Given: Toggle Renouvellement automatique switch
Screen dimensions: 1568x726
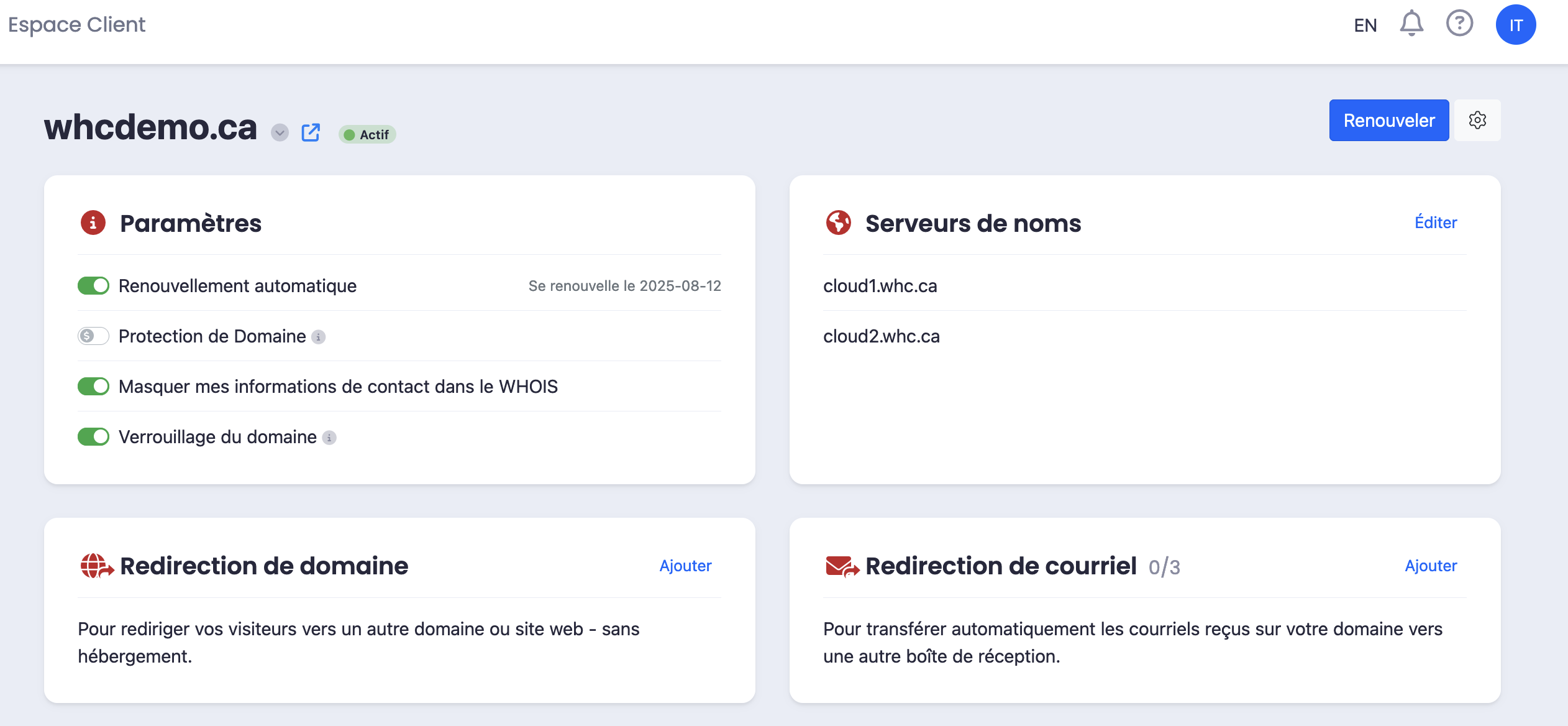Looking at the screenshot, I should pos(93,286).
